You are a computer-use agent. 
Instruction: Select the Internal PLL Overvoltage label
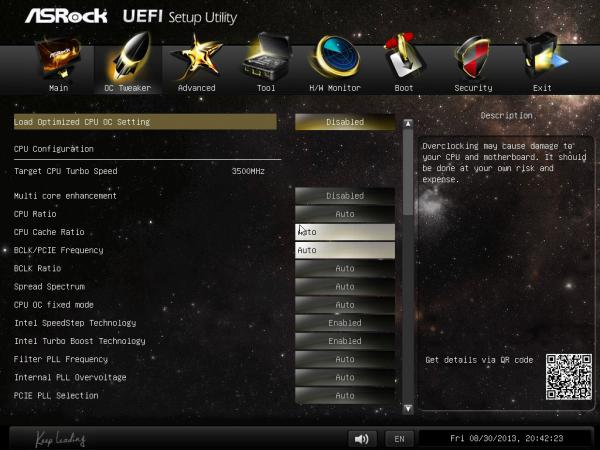coord(70,378)
